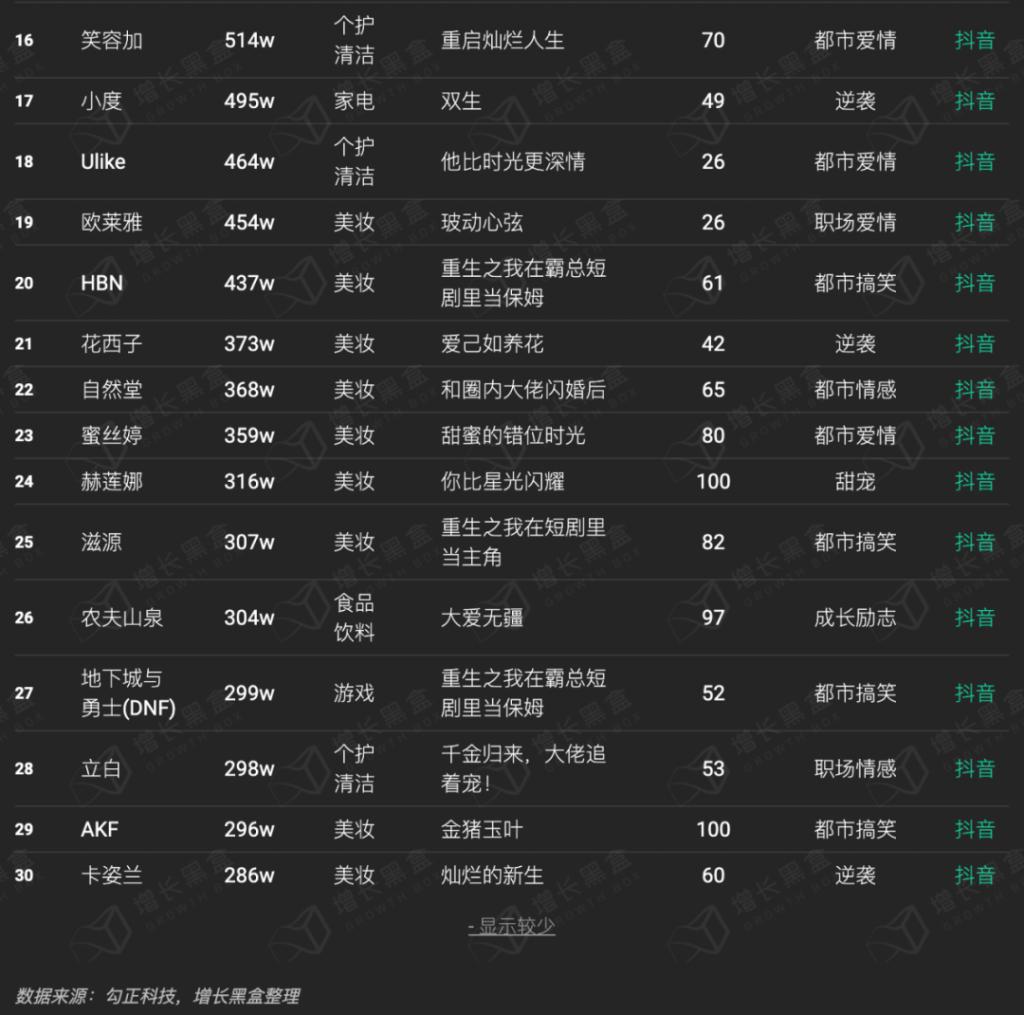Select brand 立白 in row 28
The height and width of the screenshot is (1015, 1024).
pyautogui.click(x=101, y=769)
